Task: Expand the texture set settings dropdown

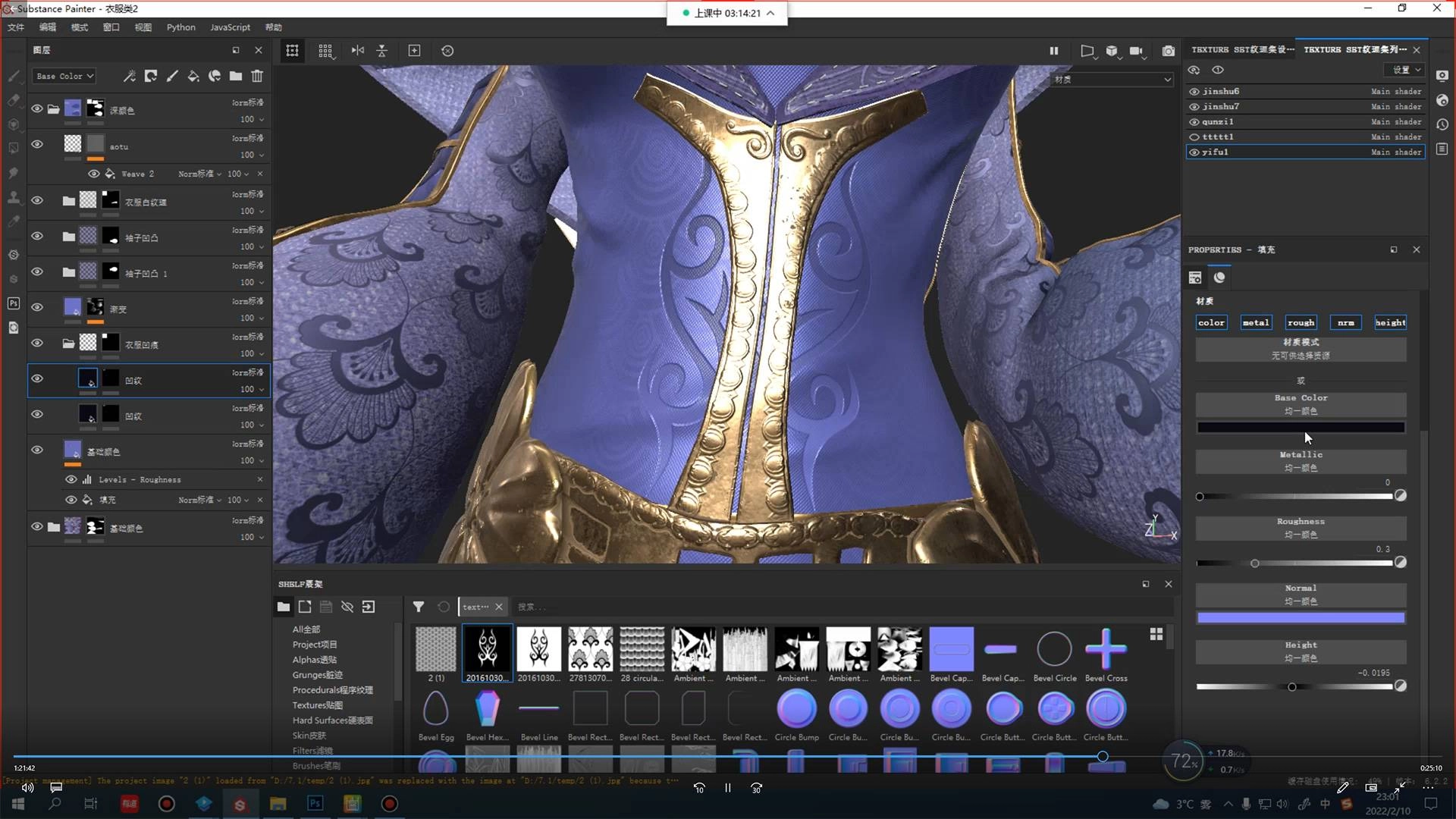Action: [x=1406, y=70]
